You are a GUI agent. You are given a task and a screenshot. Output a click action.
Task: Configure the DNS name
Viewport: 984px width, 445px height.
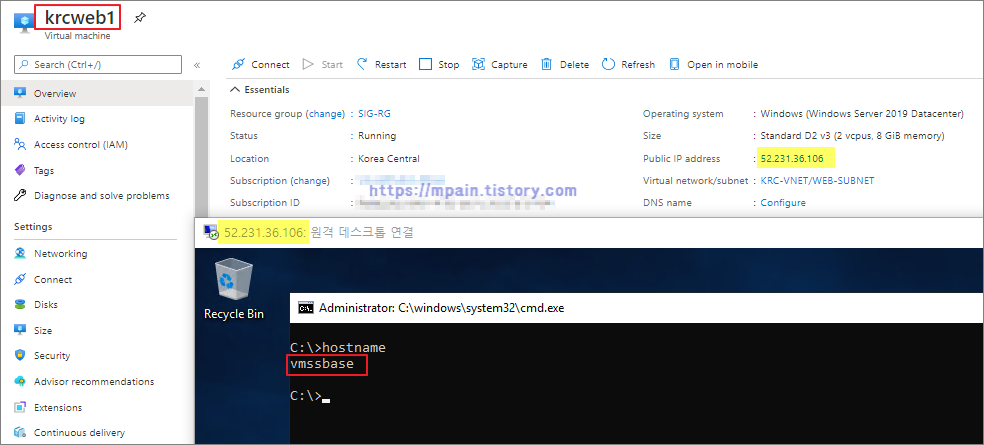point(783,203)
